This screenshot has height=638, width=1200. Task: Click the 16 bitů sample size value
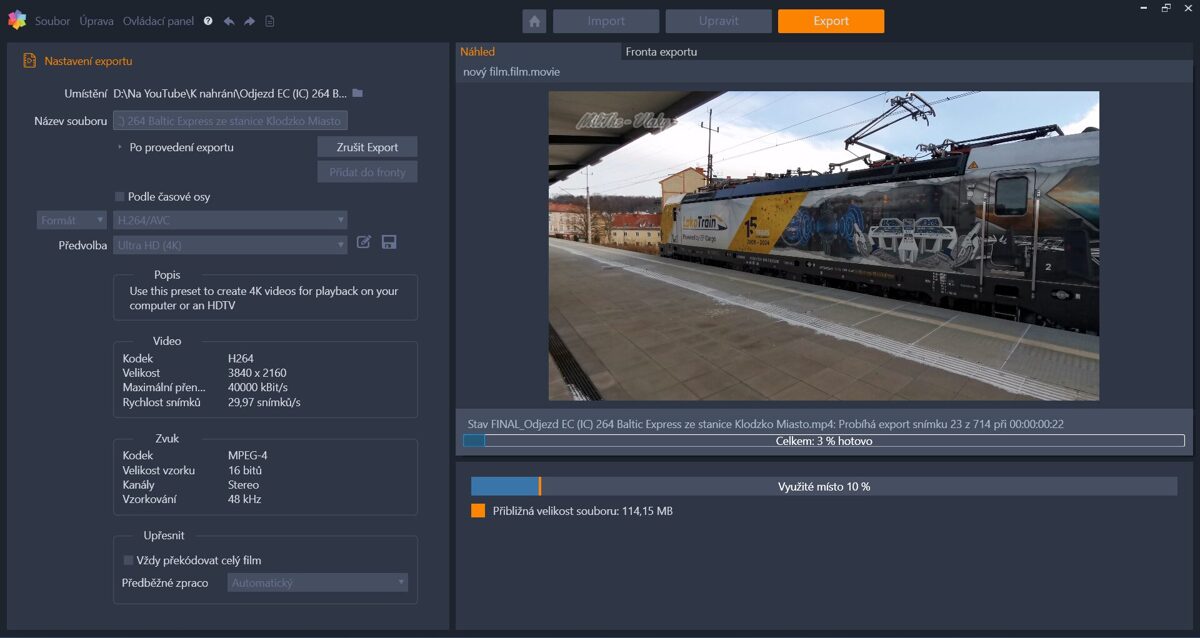(x=245, y=470)
